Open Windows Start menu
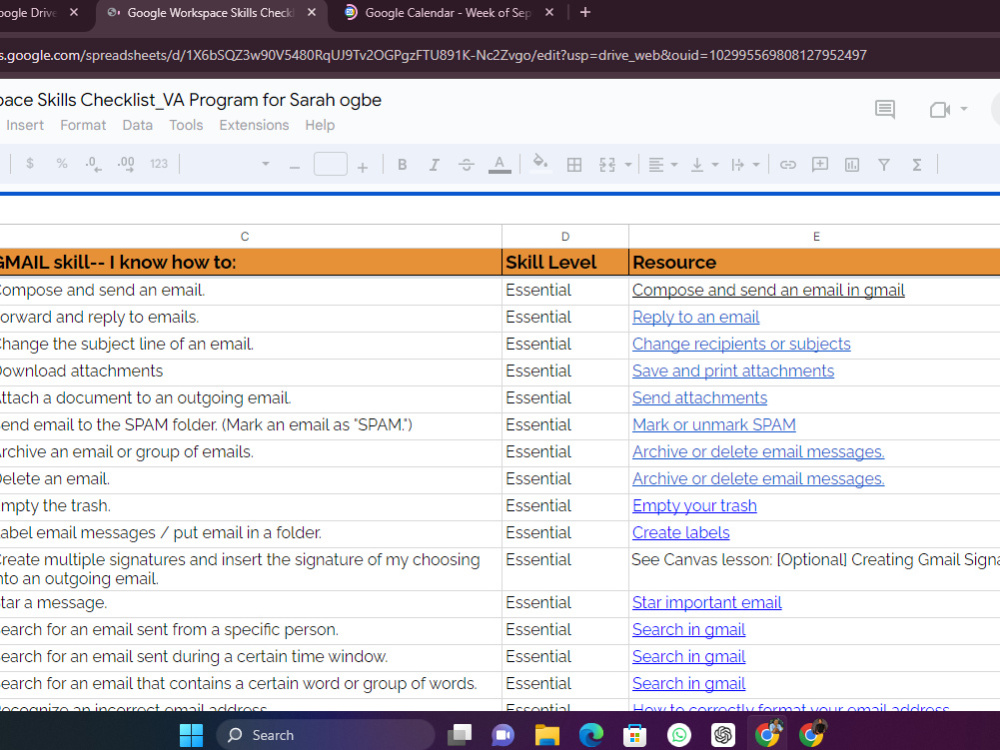The image size is (1000, 750). pyautogui.click(x=191, y=735)
